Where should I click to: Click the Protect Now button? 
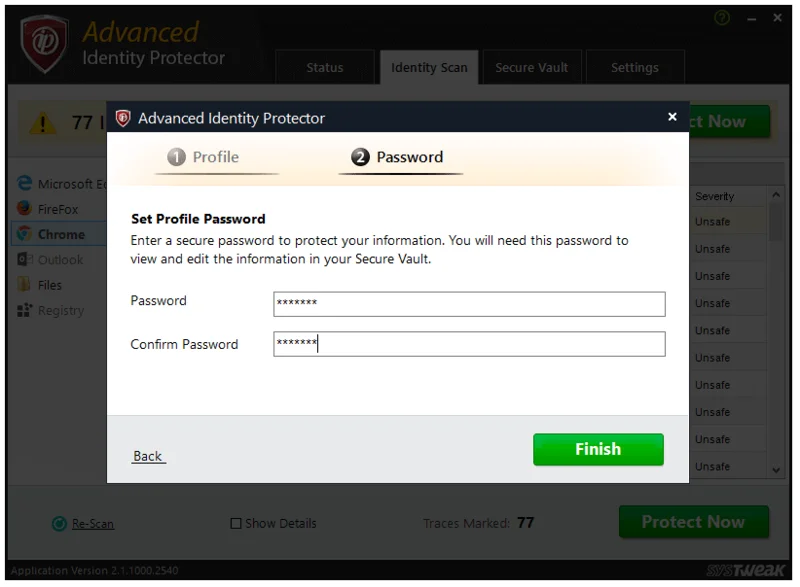[x=694, y=522]
